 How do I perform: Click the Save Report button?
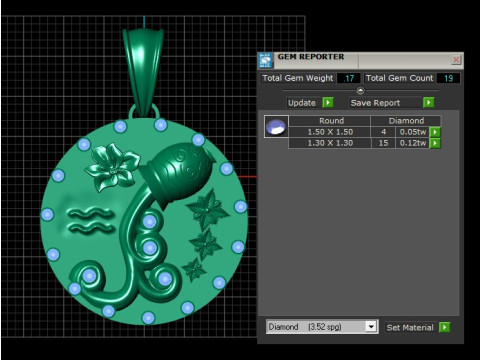(375, 103)
